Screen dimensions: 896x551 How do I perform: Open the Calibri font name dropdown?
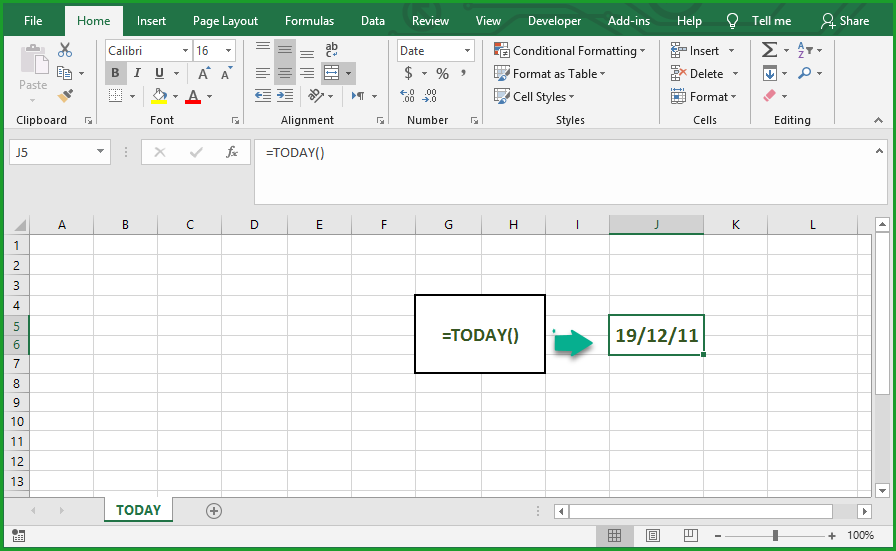(x=185, y=51)
